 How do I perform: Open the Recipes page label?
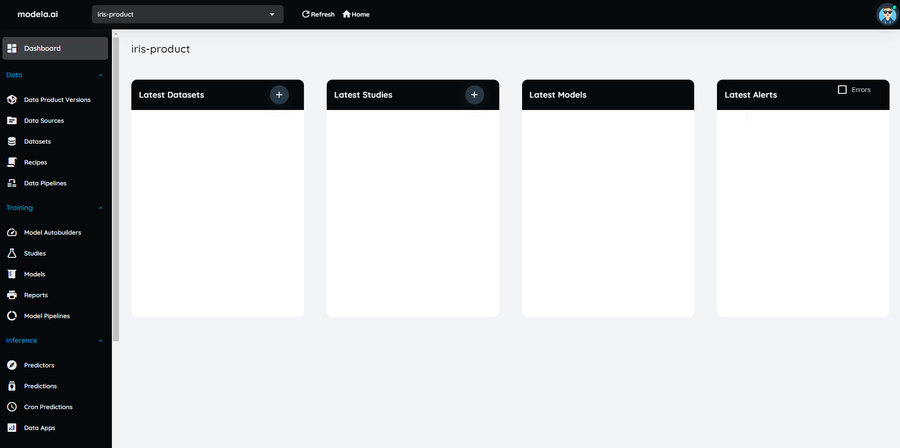tap(36, 162)
